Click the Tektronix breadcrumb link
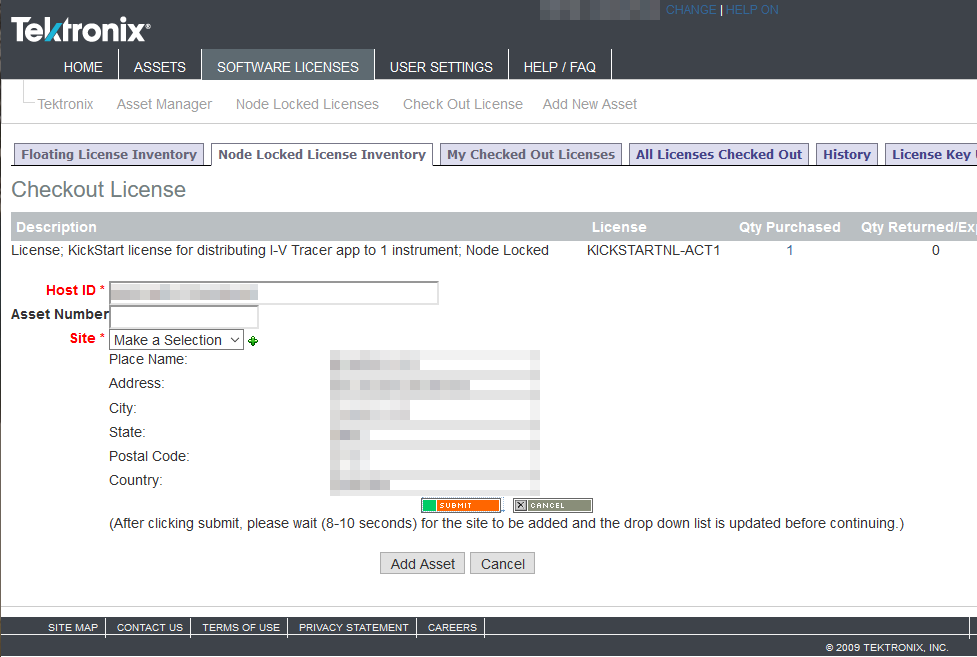 (x=65, y=104)
